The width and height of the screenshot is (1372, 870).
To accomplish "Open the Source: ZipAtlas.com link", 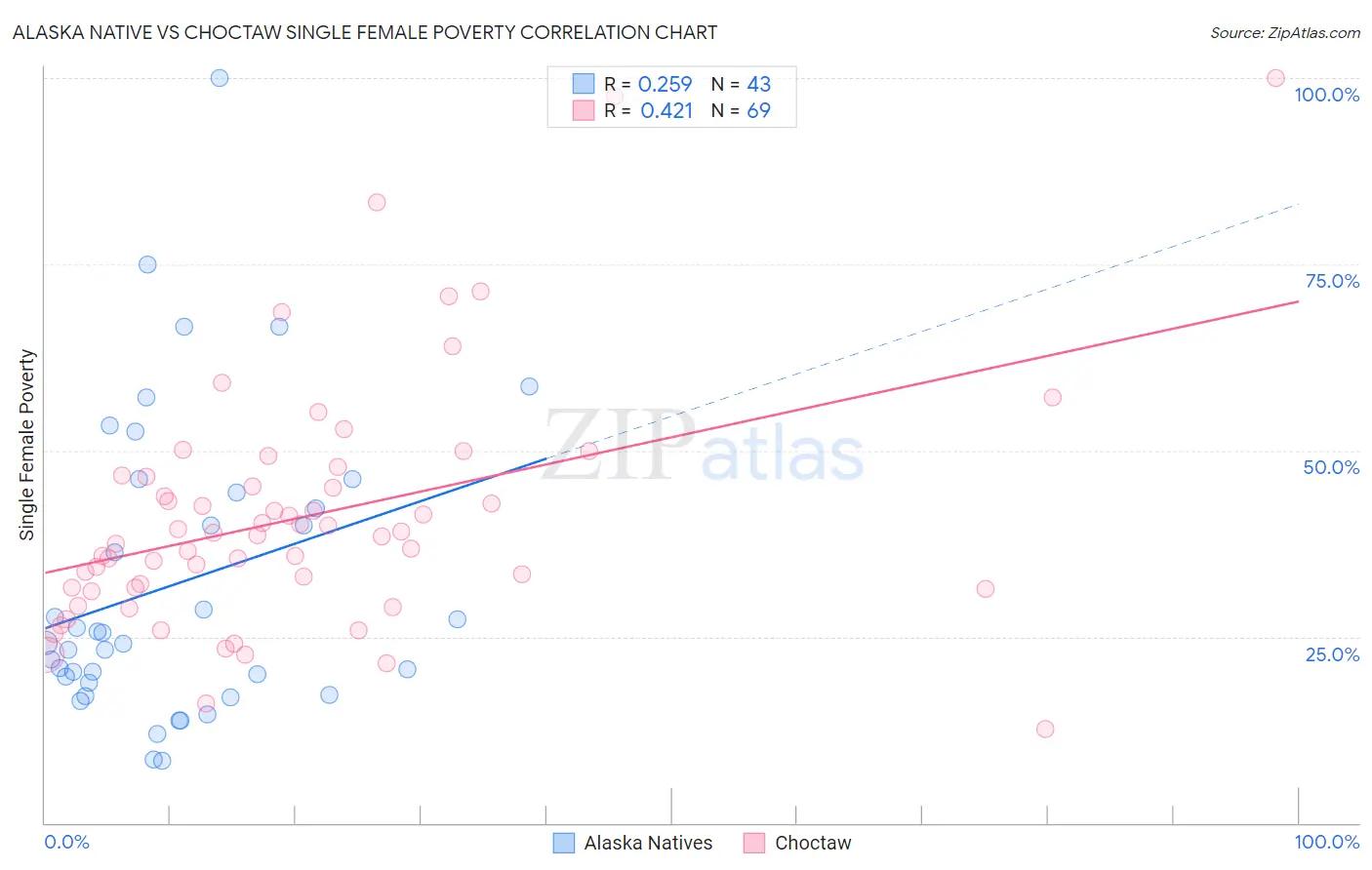I will [1285, 33].
